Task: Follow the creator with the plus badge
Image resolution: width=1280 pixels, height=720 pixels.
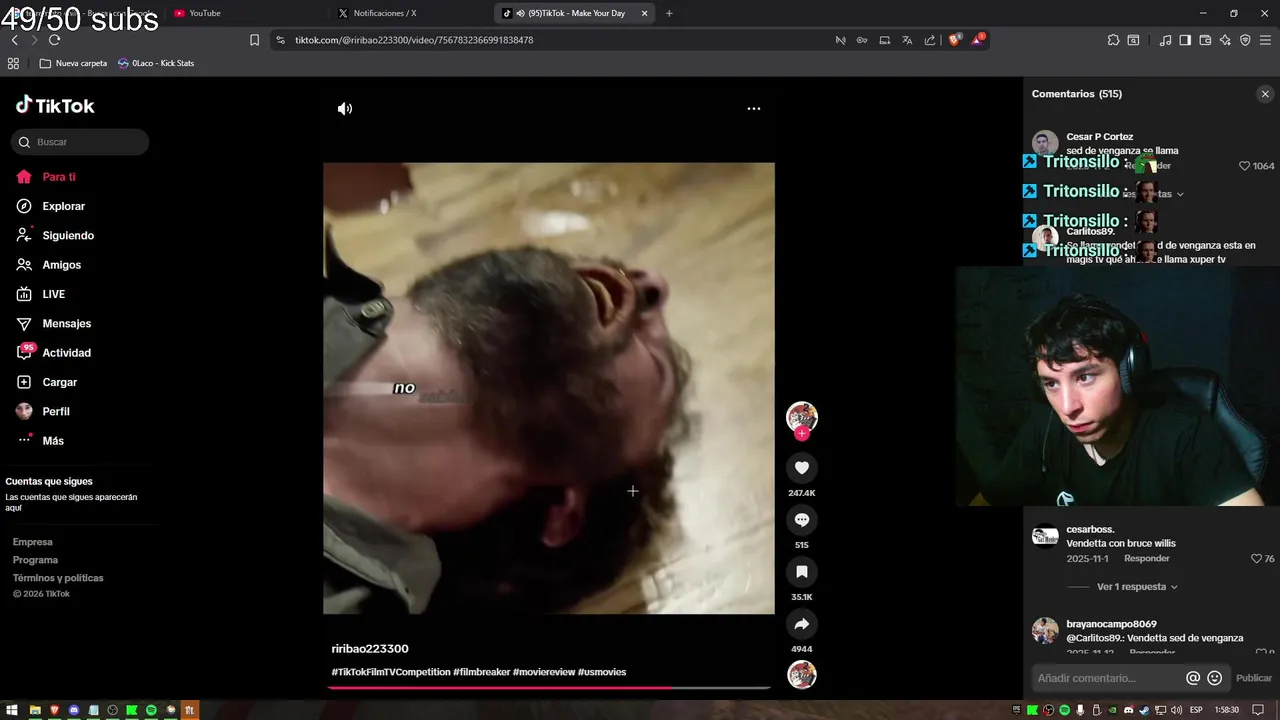Action: click(802, 434)
